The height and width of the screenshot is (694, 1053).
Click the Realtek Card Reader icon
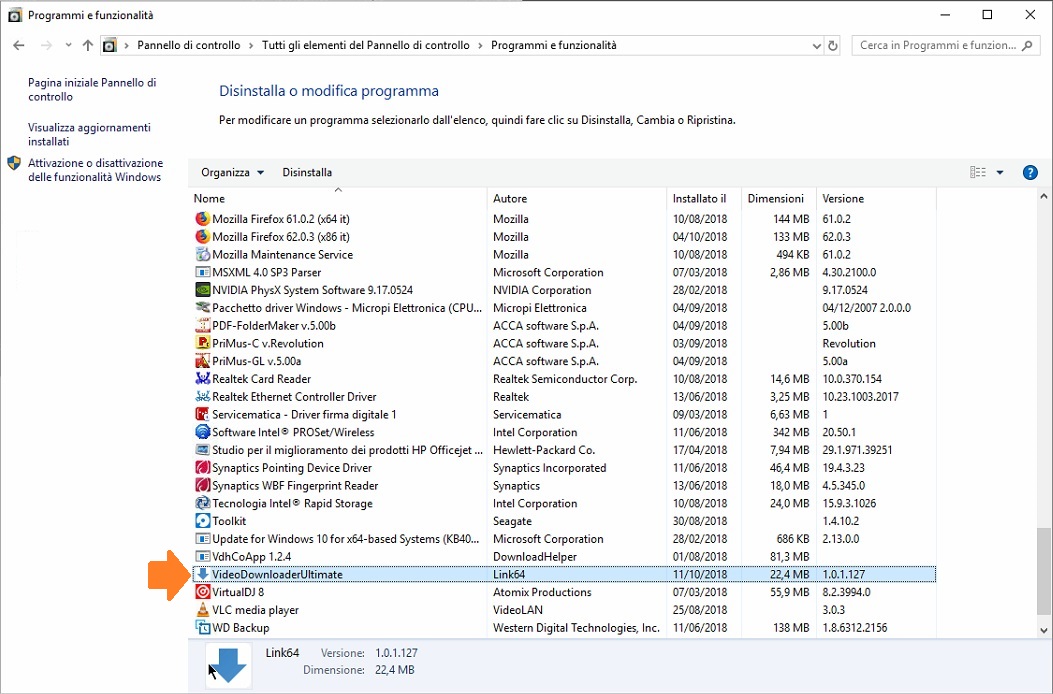coord(202,379)
